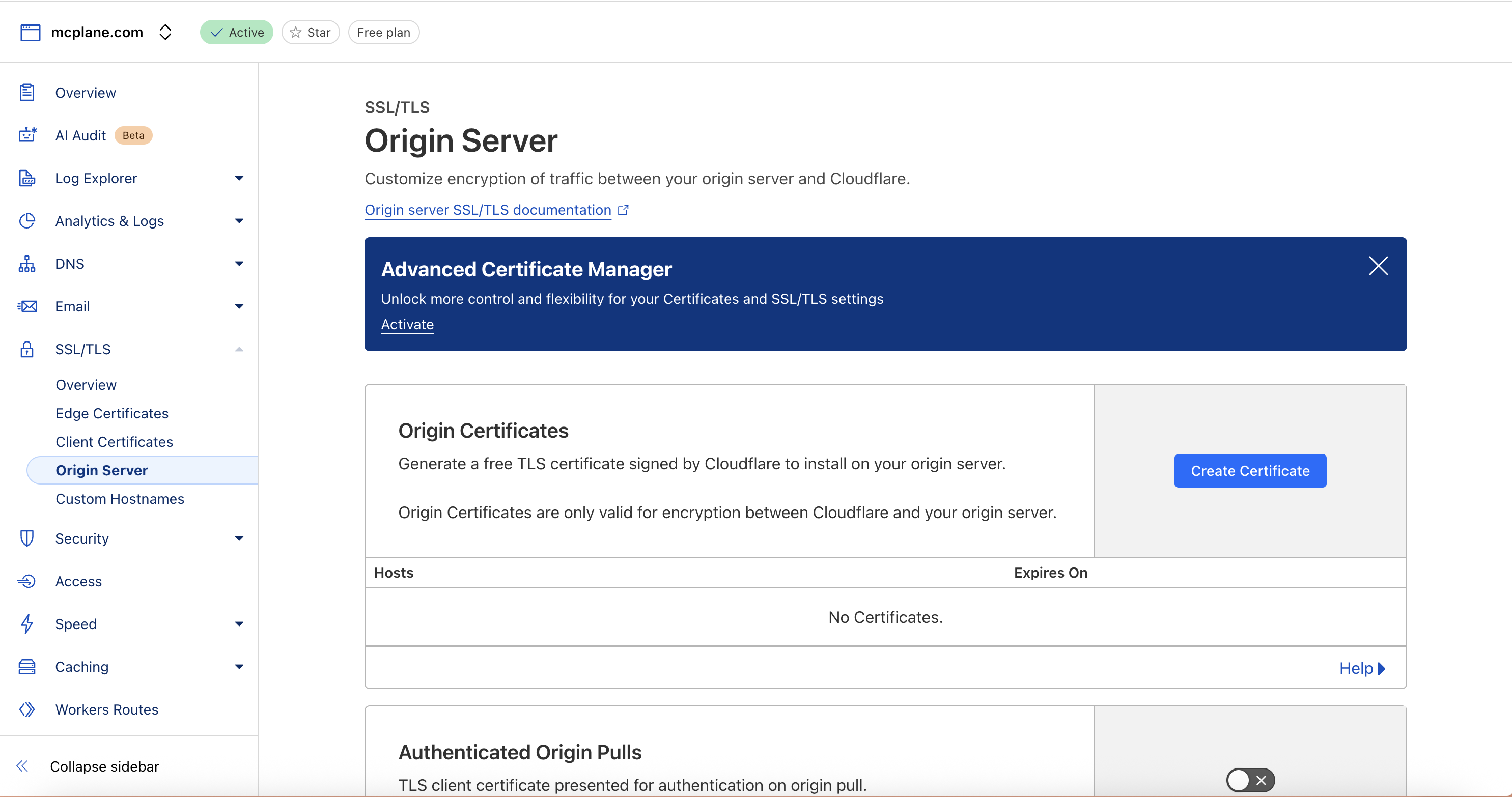
Task: Click the Authenticated Origin Pulls heading
Action: [x=520, y=752]
